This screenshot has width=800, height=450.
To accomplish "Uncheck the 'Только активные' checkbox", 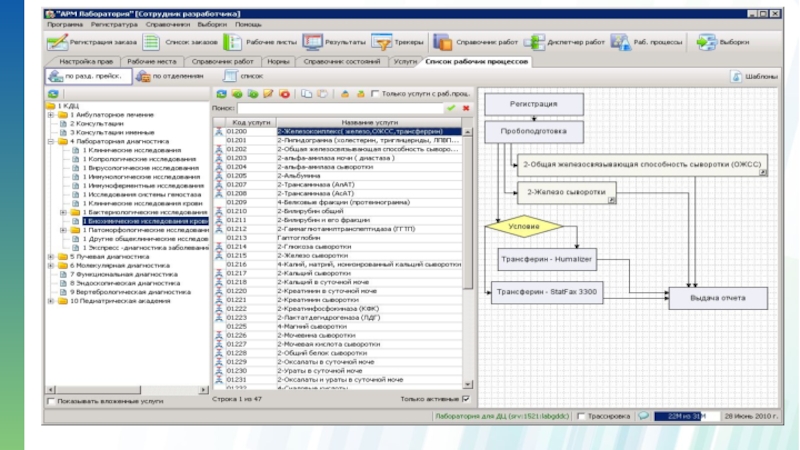I will [x=465, y=398].
